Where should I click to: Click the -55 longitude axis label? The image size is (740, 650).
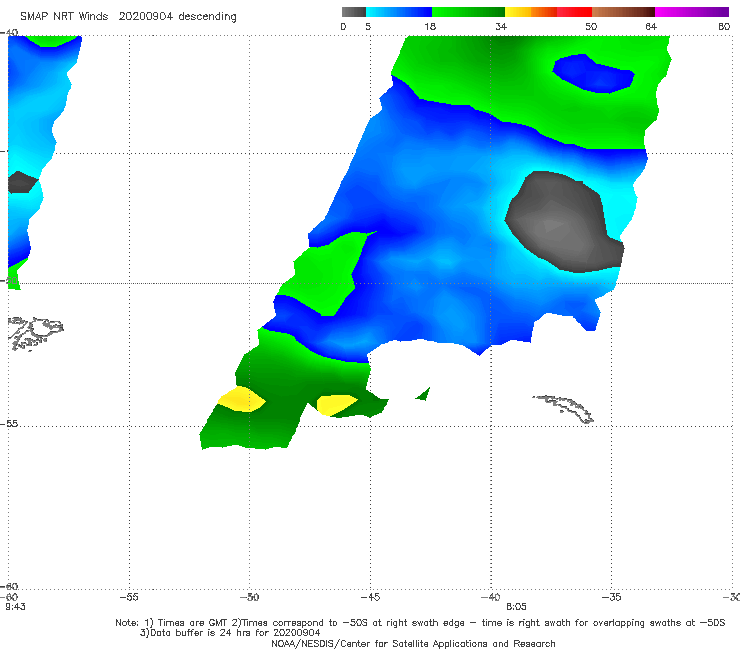pos(129,597)
